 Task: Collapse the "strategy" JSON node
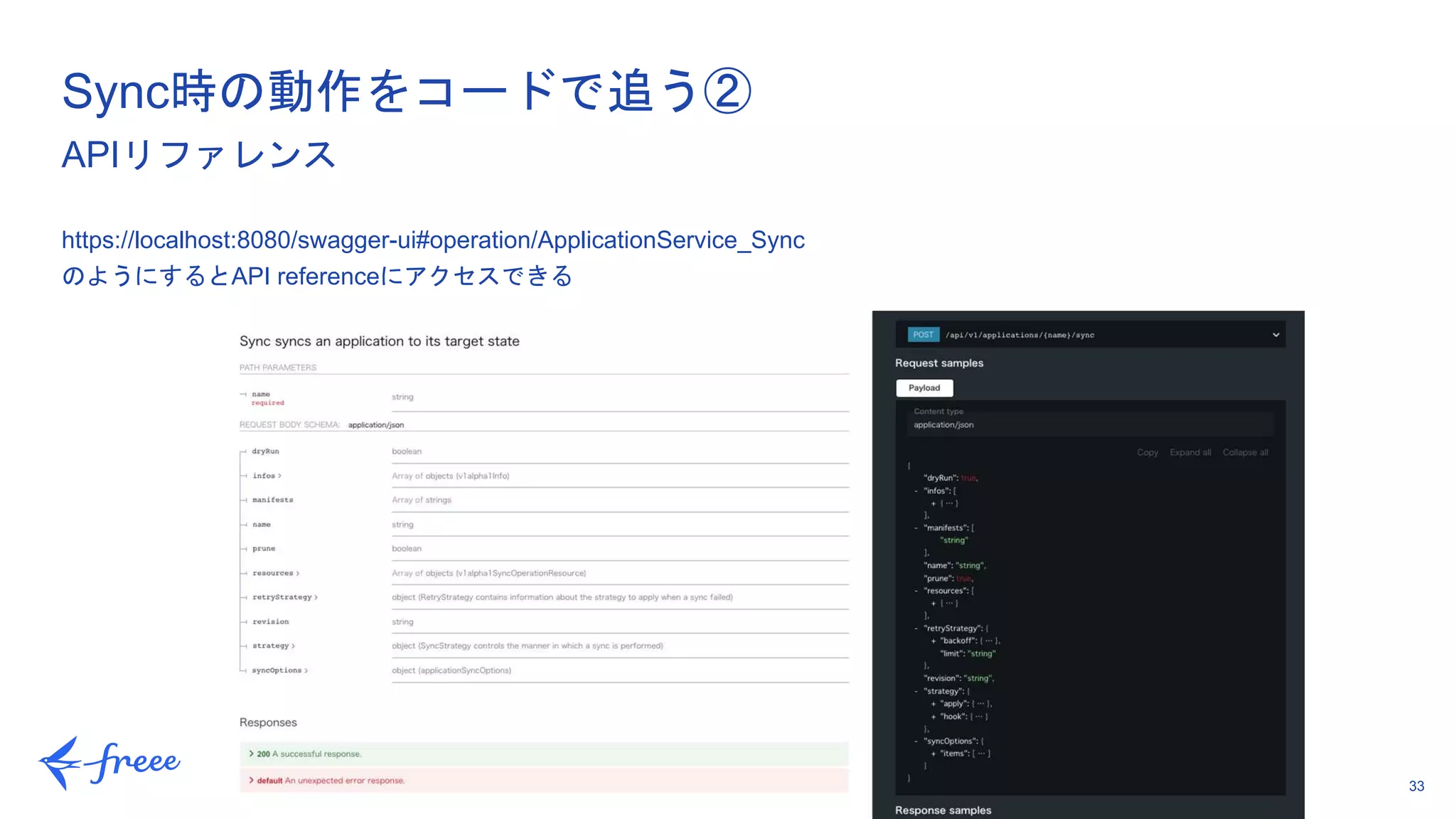[x=916, y=692]
